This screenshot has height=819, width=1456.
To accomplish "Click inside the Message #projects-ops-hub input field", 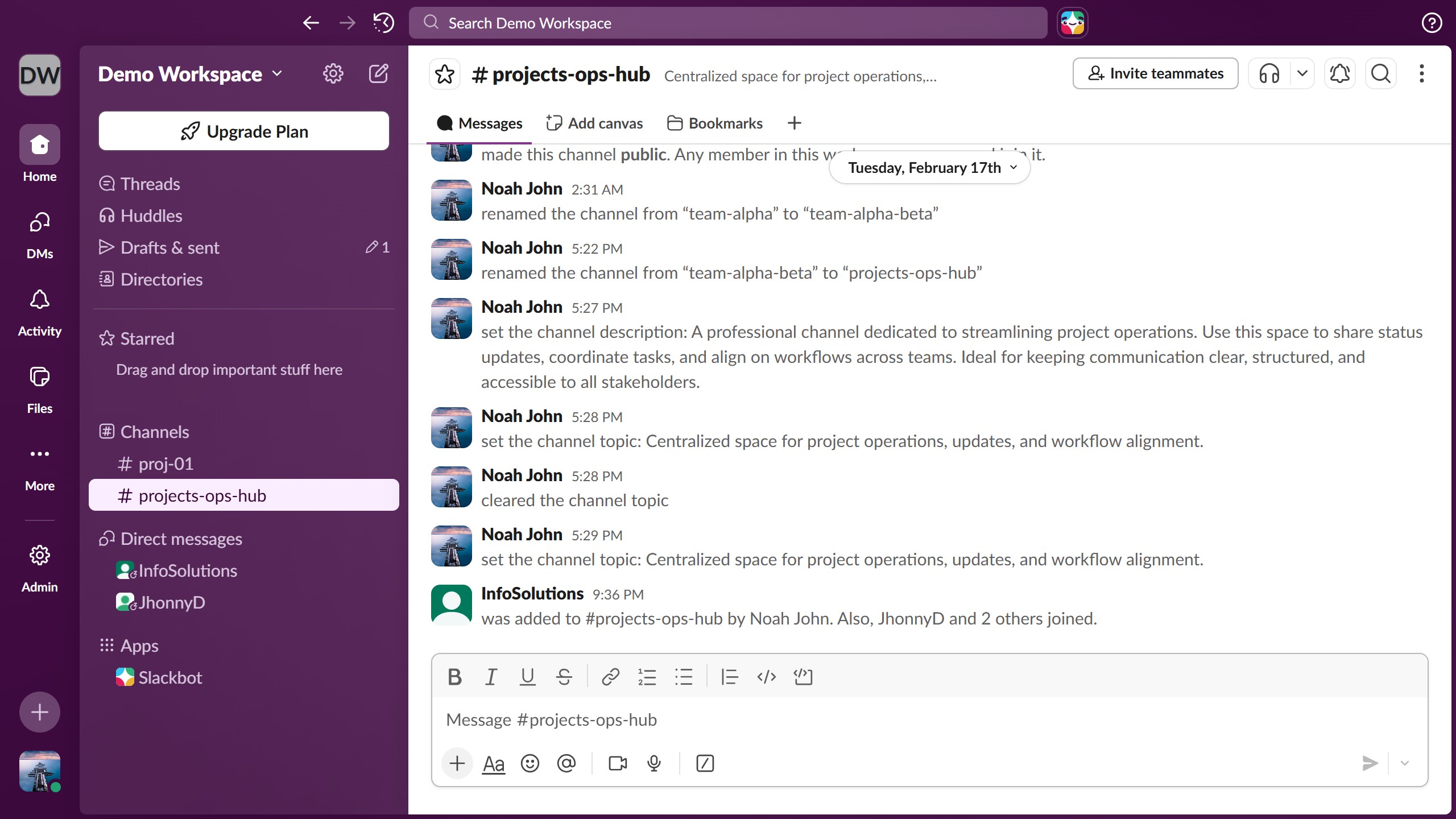I will 796,719.
